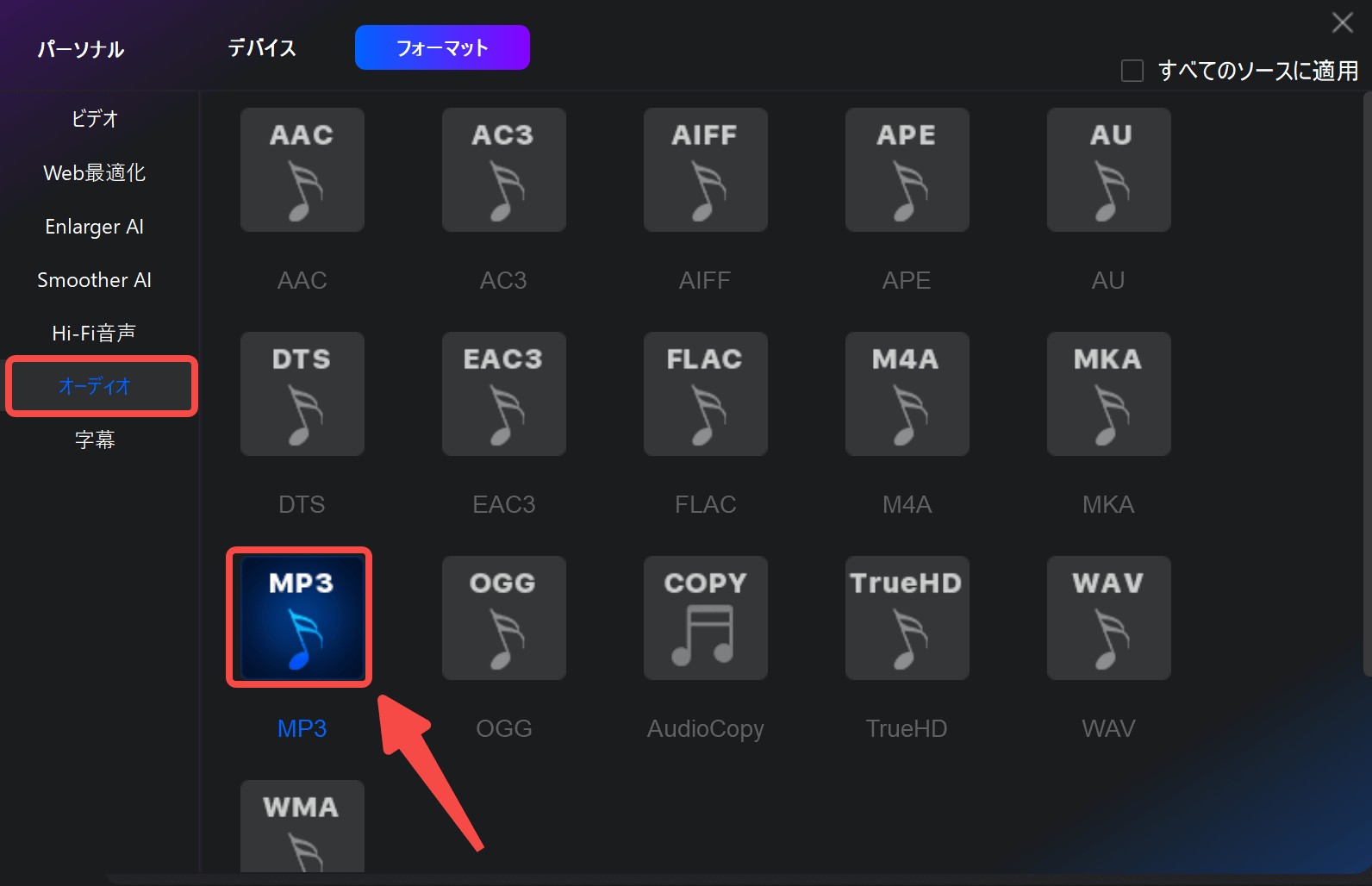The width and height of the screenshot is (1372, 886).
Task: Select the WMA format icon
Action: (x=302, y=826)
